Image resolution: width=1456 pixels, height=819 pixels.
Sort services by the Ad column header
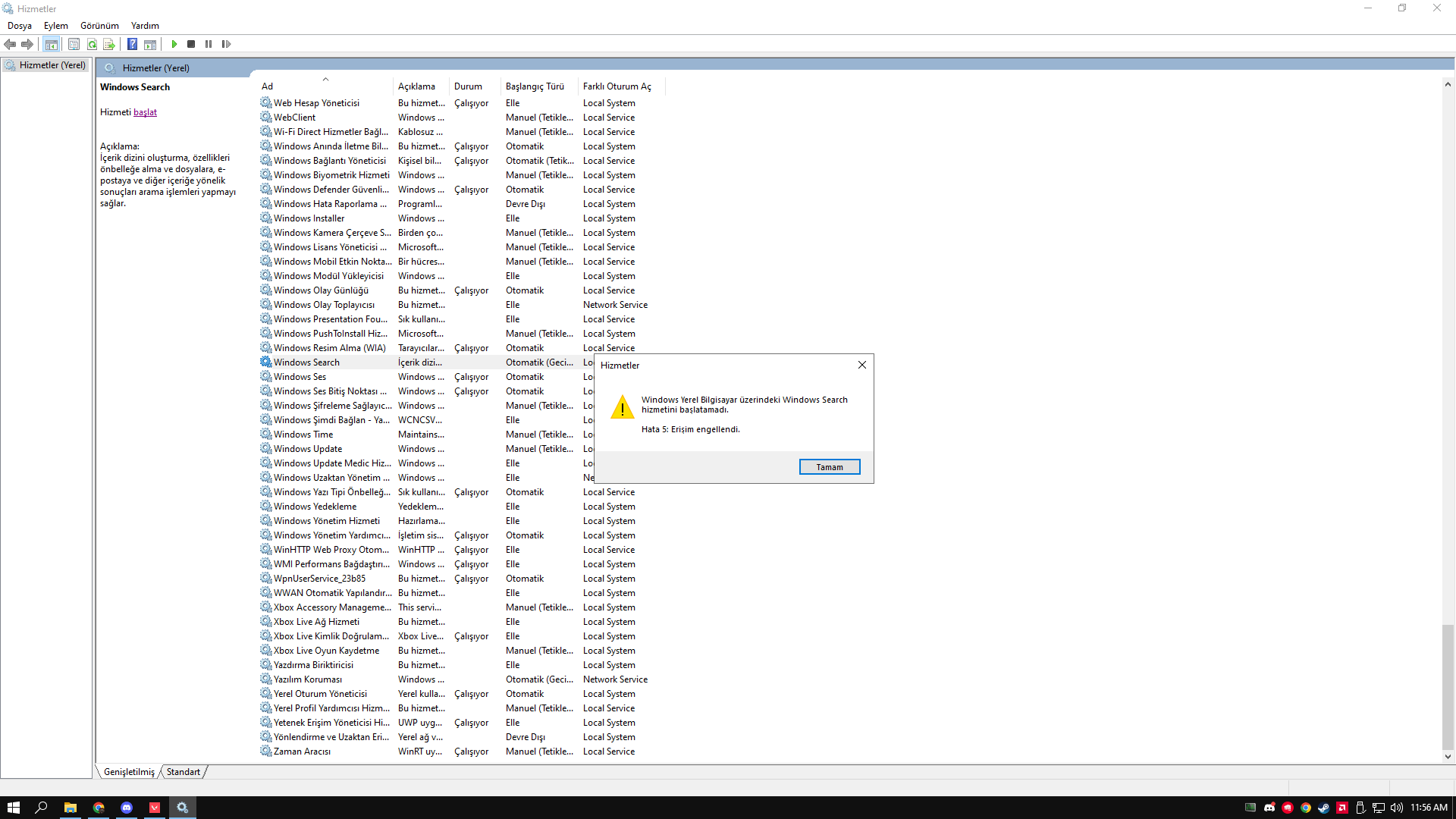coord(268,86)
